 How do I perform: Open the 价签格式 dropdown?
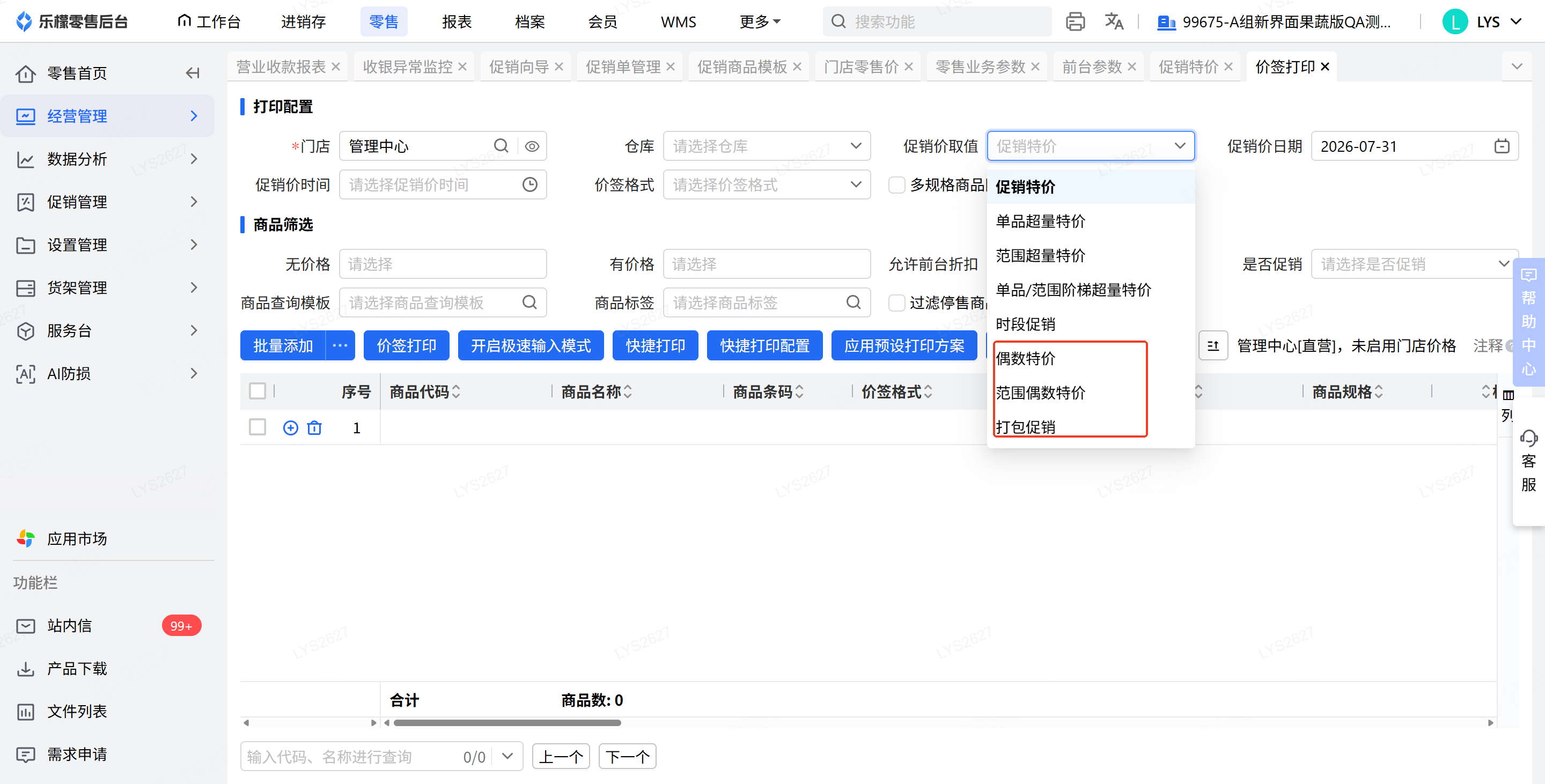click(767, 184)
